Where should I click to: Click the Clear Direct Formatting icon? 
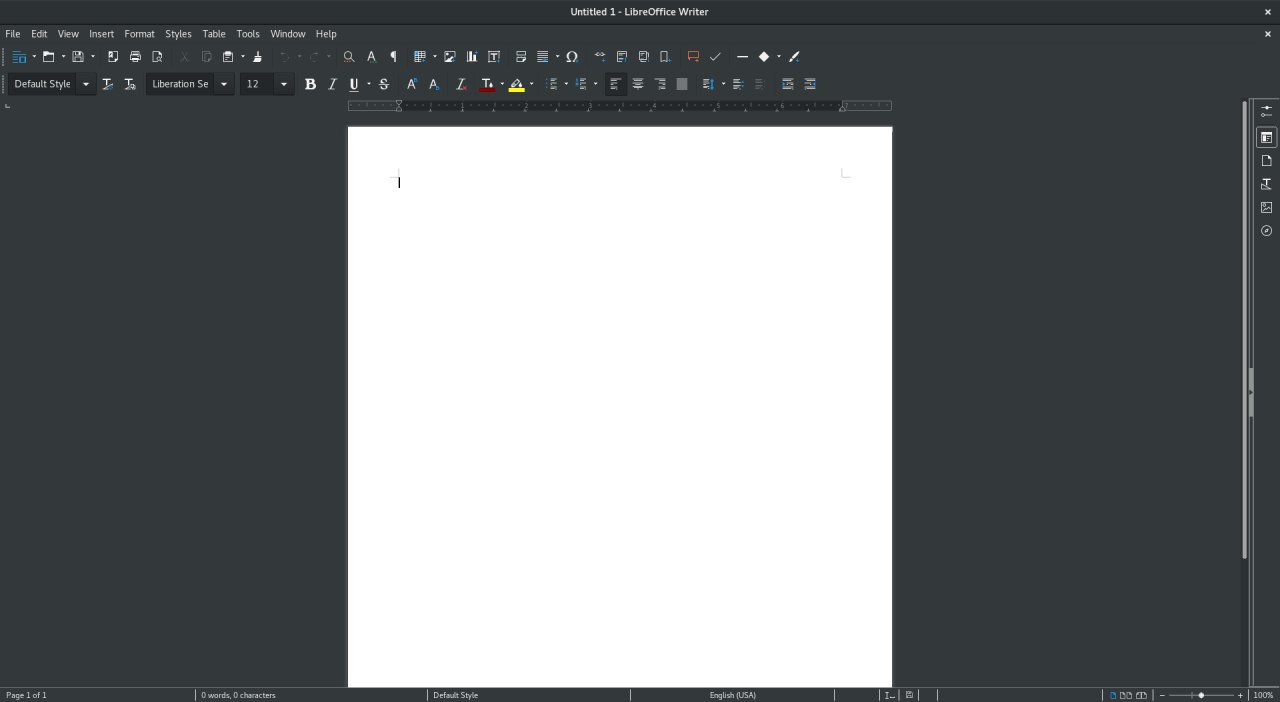[461, 84]
